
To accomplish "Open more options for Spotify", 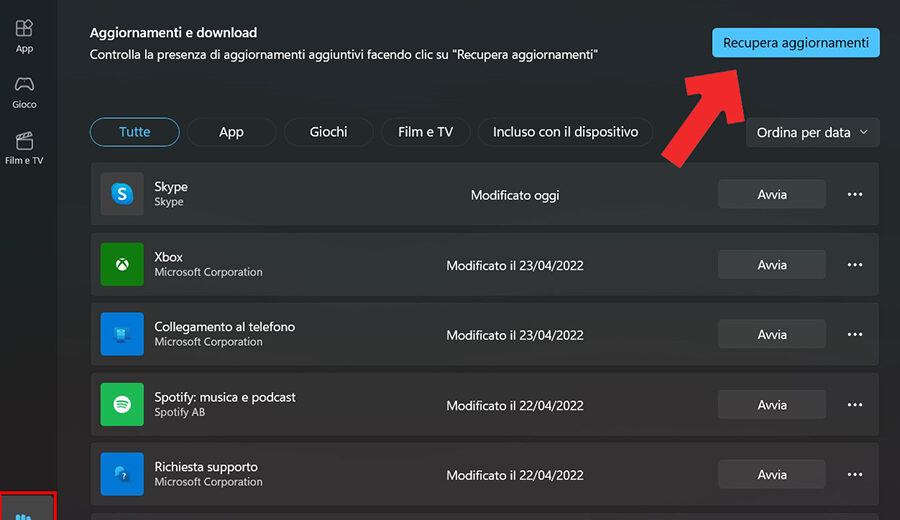I will point(855,405).
